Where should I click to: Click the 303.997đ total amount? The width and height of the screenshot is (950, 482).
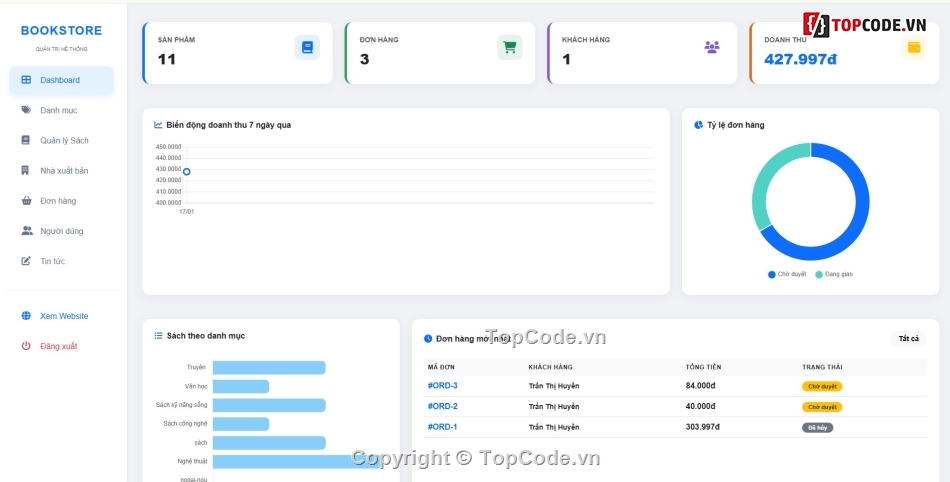[703, 427]
